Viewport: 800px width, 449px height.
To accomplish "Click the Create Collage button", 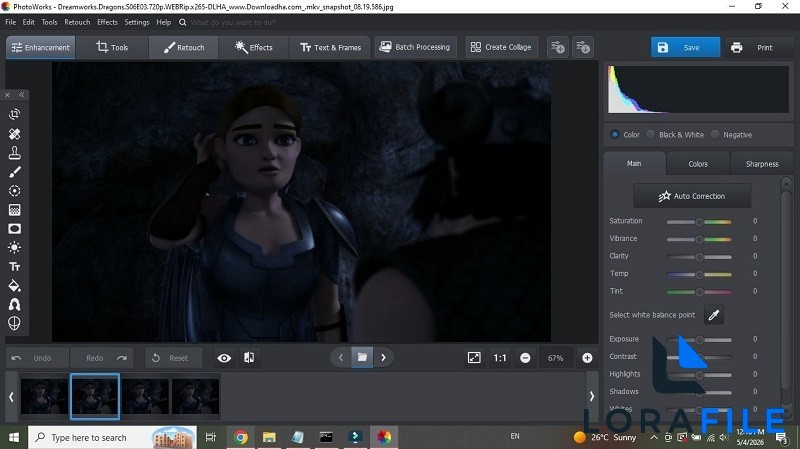I will [x=501, y=47].
